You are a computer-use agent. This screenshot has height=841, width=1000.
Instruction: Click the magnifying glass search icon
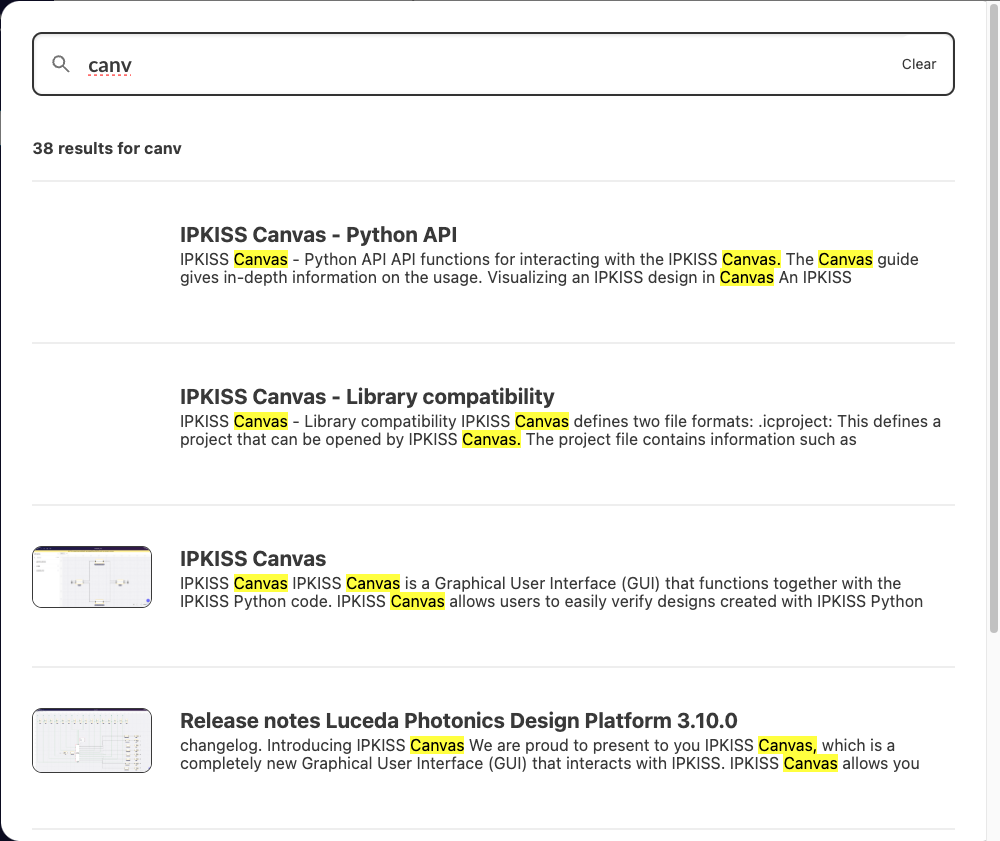coord(61,65)
